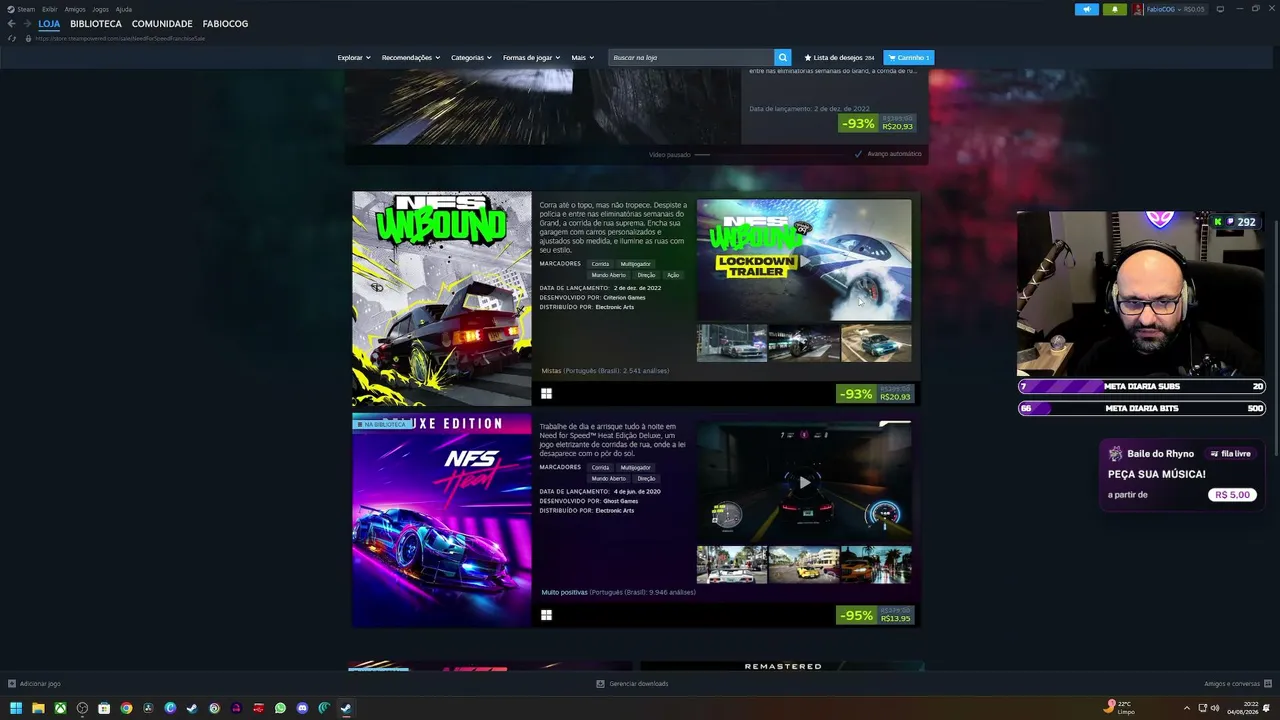Open the NFS Unbound cover art
This screenshot has height=720, width=1280.
pyautogui.click(x=442, y=298)
